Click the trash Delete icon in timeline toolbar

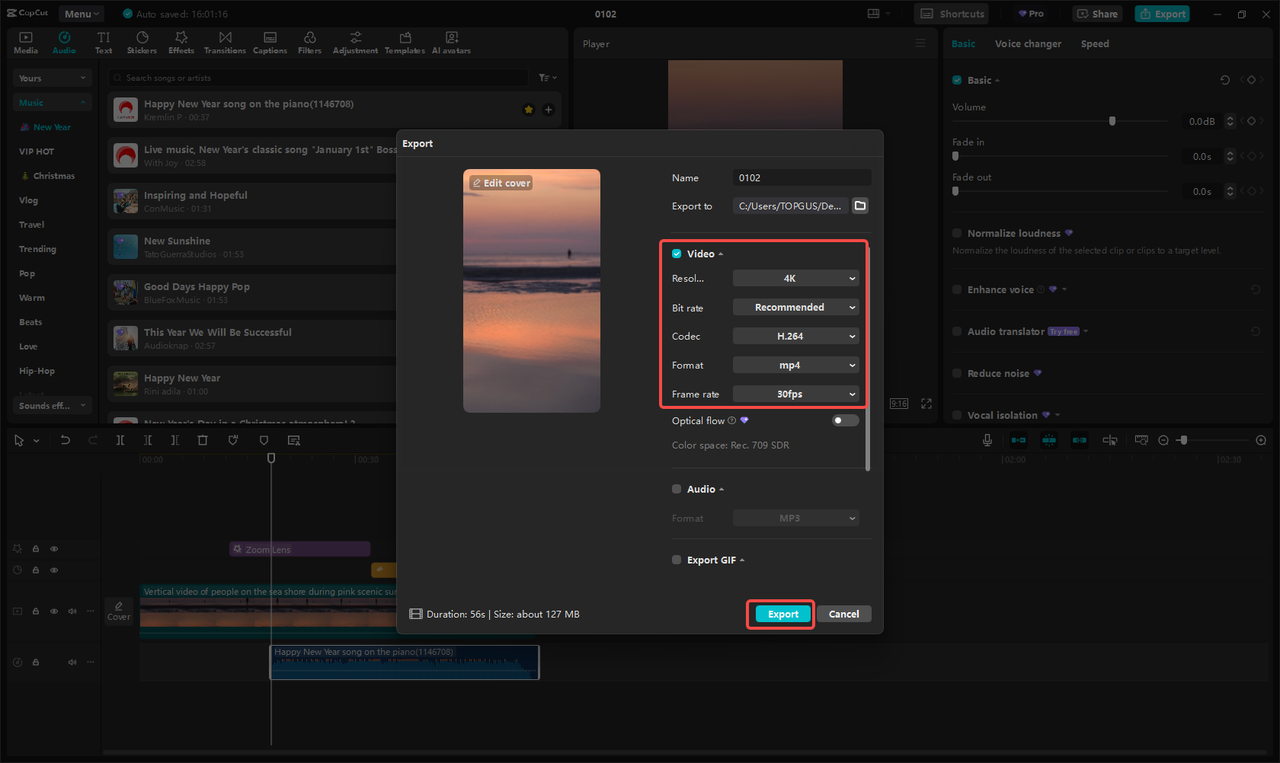[203, 440]
